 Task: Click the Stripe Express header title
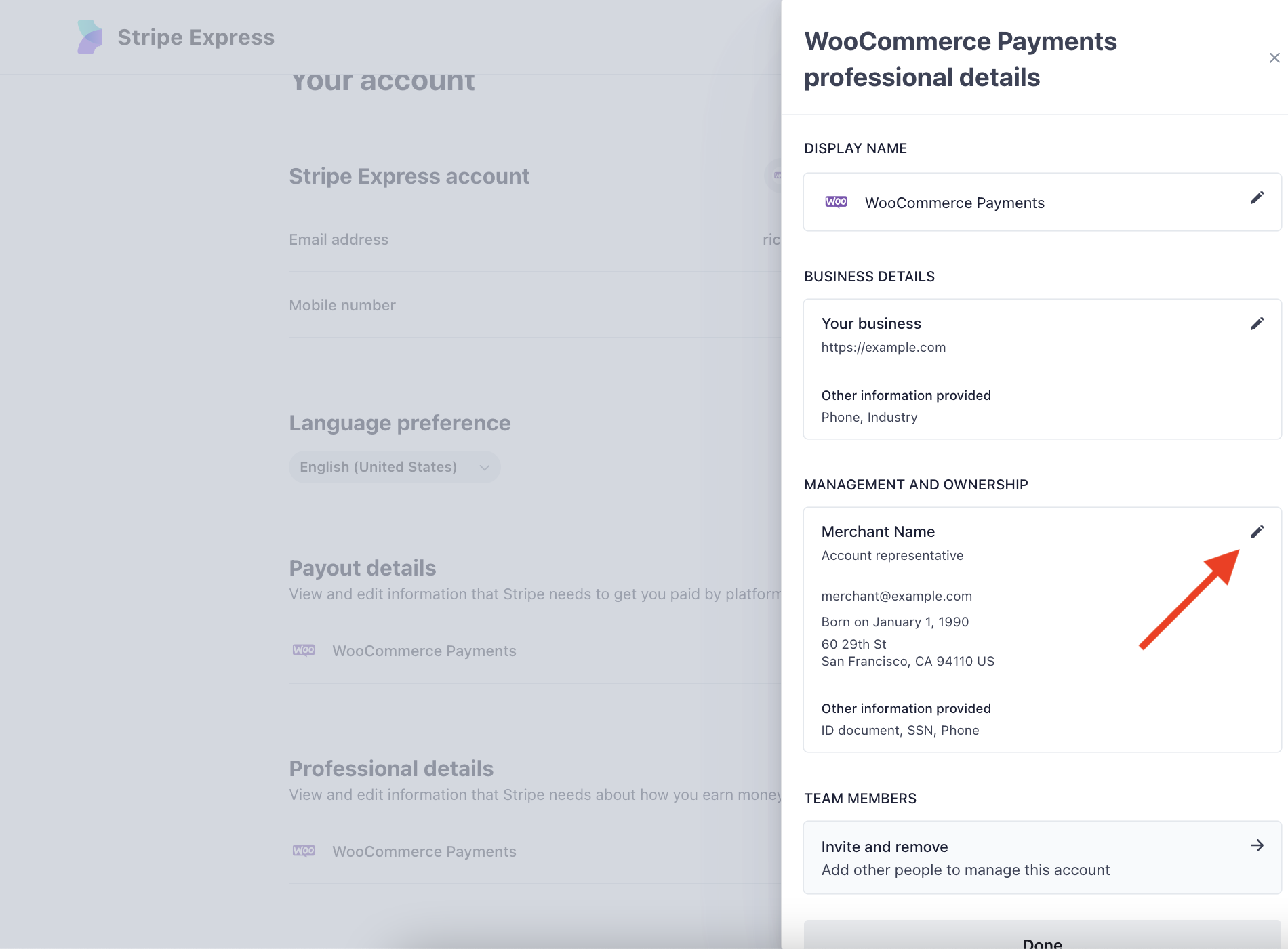pos(196,37)
